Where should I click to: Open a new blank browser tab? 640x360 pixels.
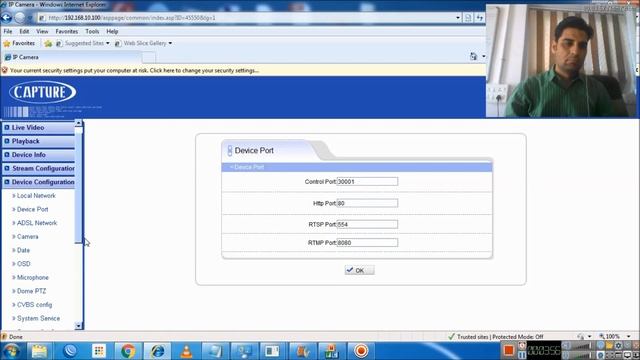coord(149,57)
